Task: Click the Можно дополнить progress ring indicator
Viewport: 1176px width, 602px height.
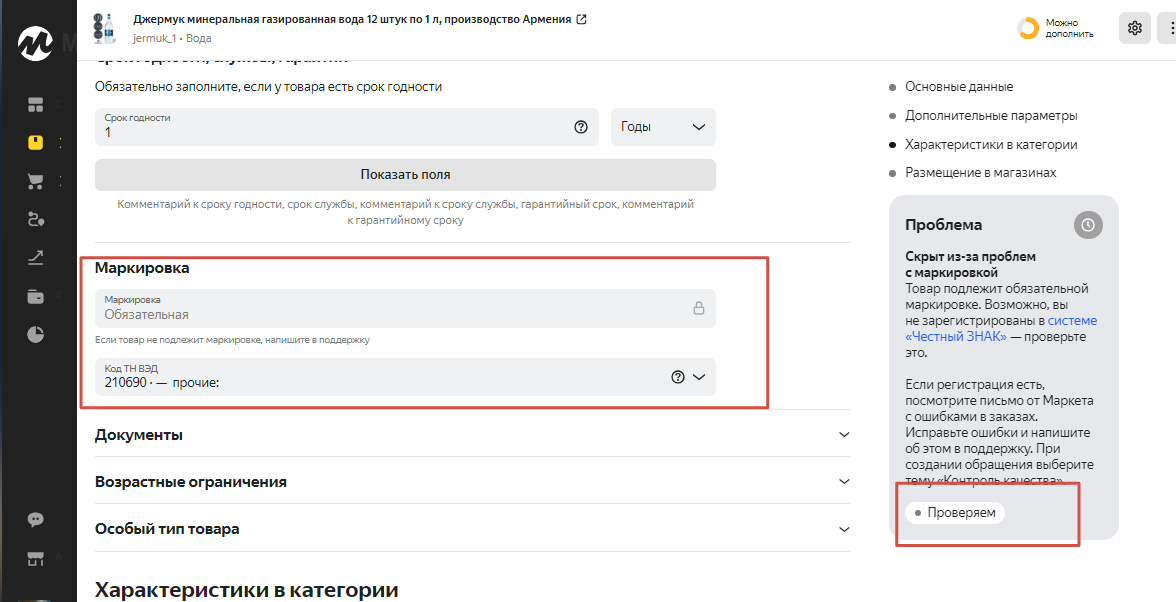Action: coord(1028,28)
